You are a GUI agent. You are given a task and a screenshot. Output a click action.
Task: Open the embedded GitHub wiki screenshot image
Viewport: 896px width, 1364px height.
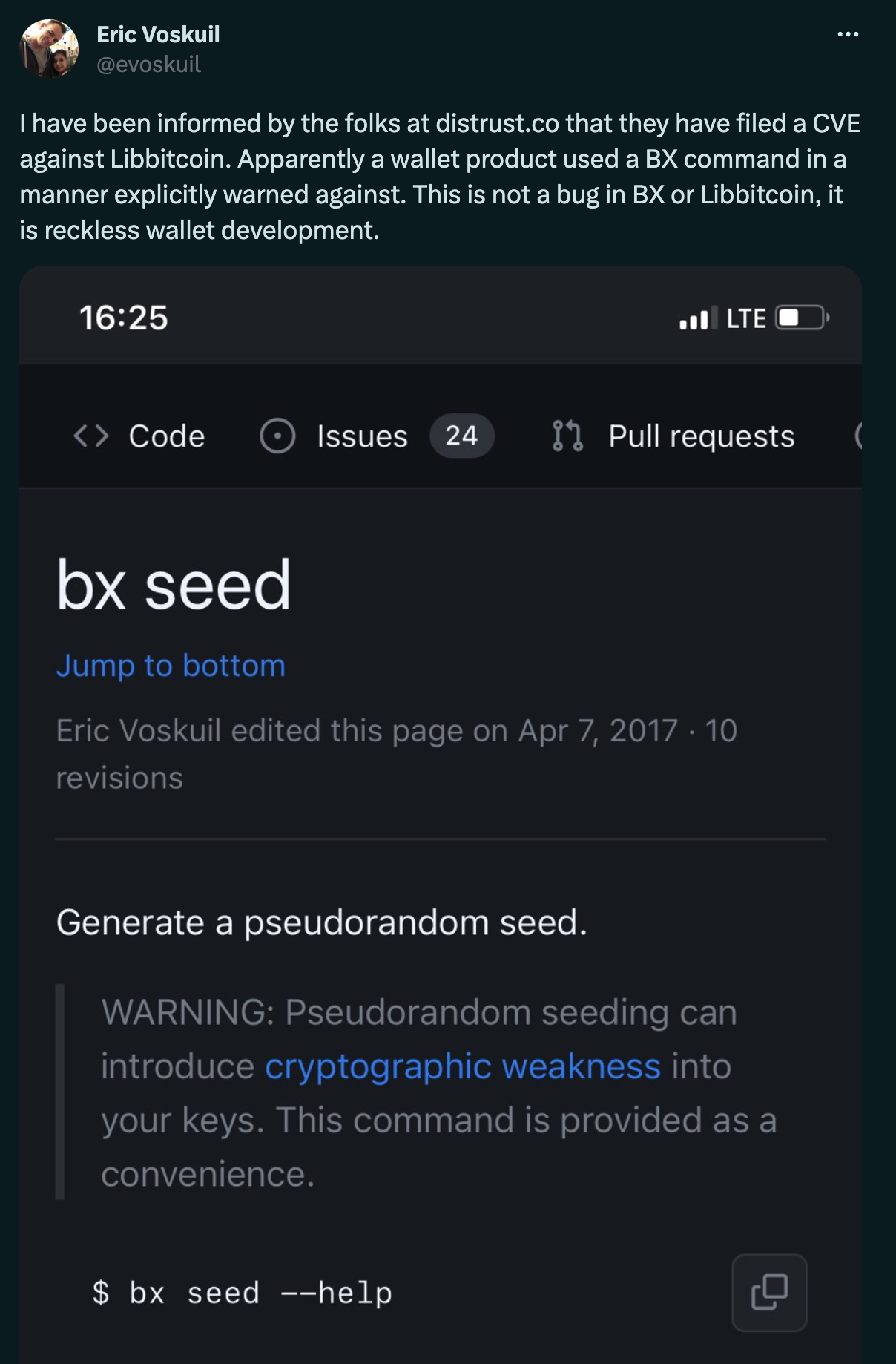coord(441,815)
